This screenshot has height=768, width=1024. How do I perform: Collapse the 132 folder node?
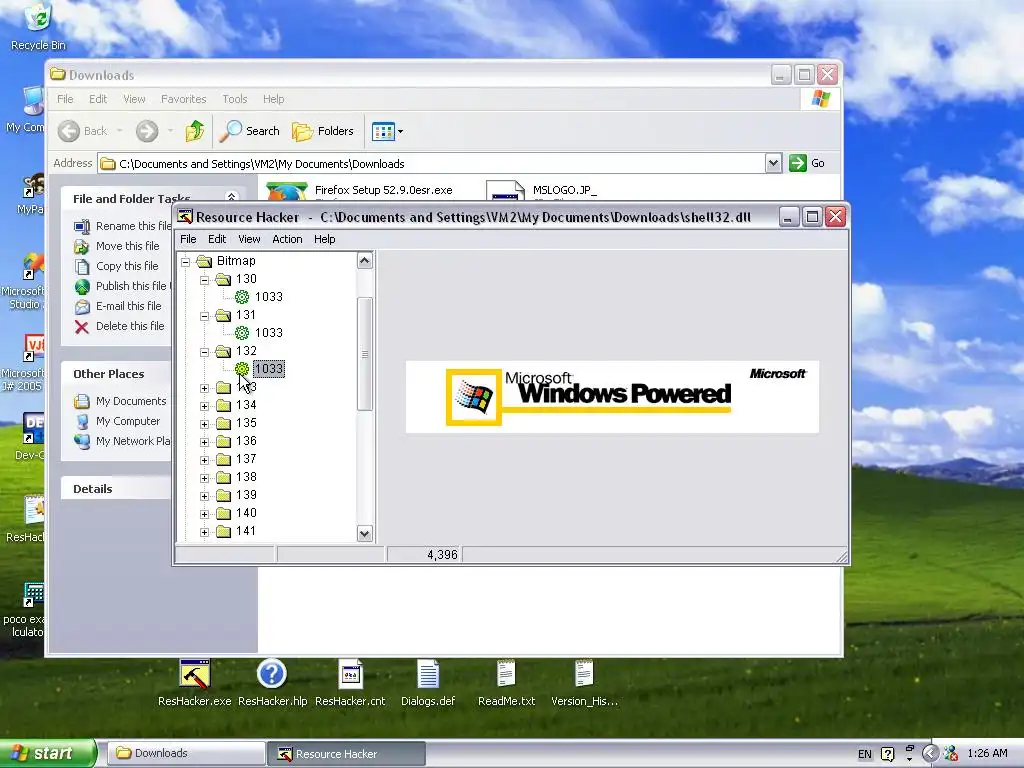click(204, 352)
